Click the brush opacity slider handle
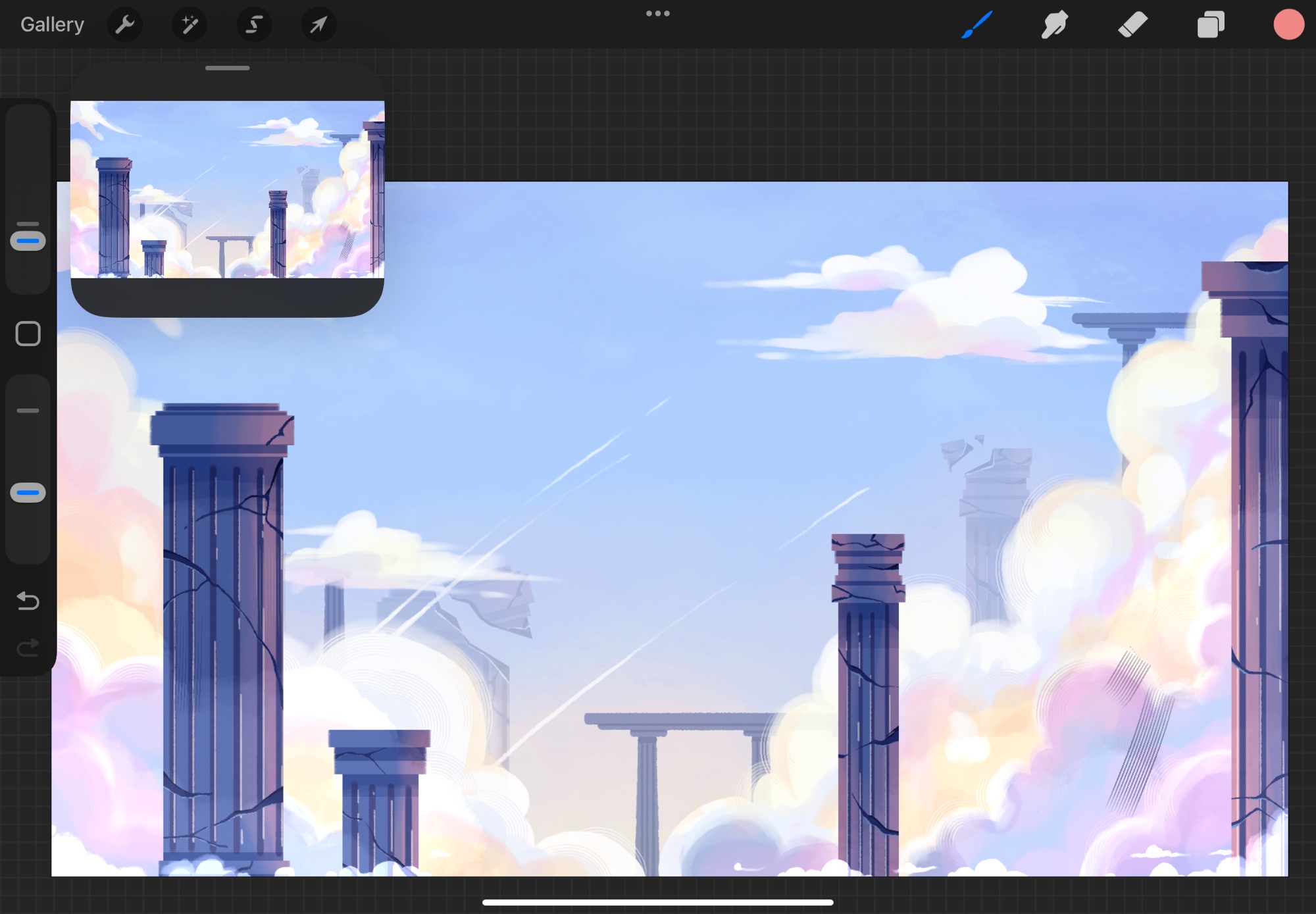1316x914 pixels. click(28, 493)
